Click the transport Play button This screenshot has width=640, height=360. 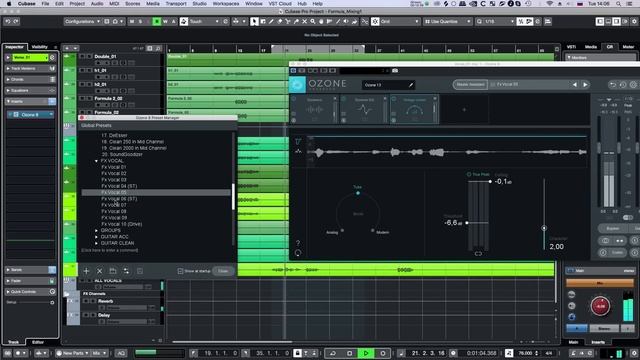click(x=366, y=353)
